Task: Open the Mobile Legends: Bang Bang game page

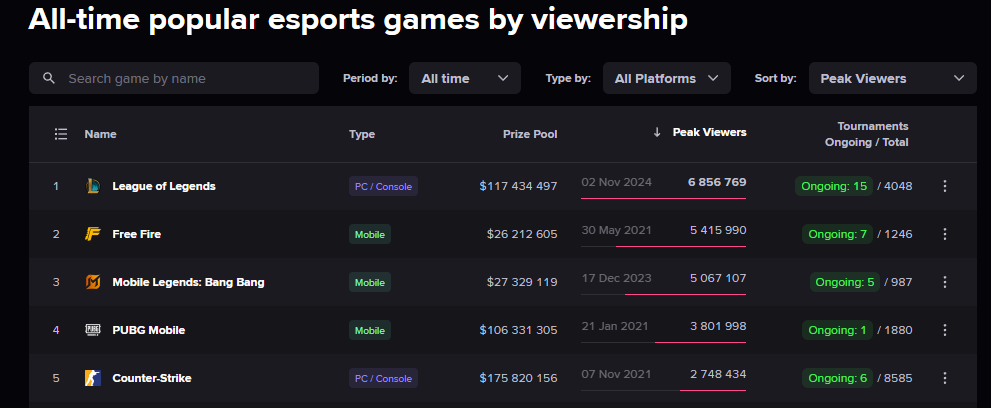Action: pos(188,282)
